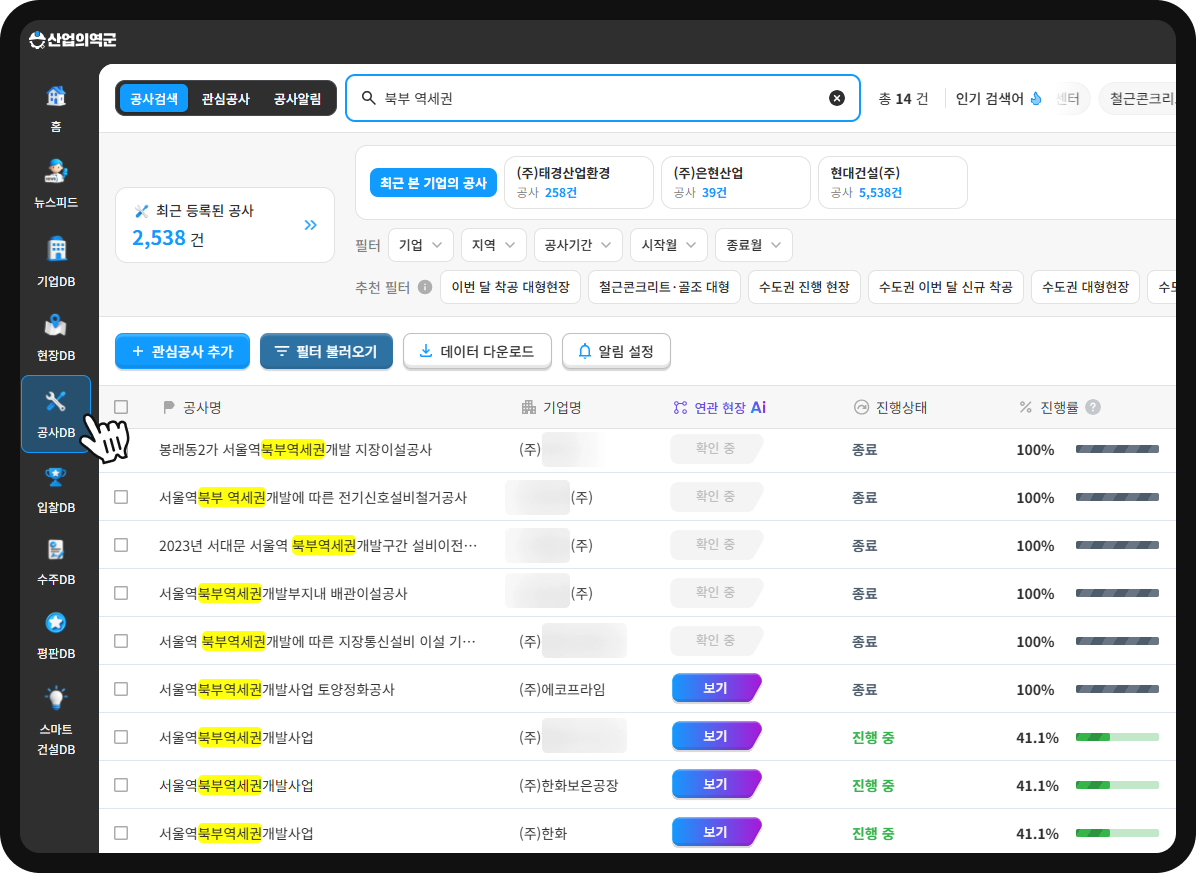Image resolution: width=1196 pixels, height=873 pixels.
Task: Click 보기 button for (주)한화 row
Action: 716,833
